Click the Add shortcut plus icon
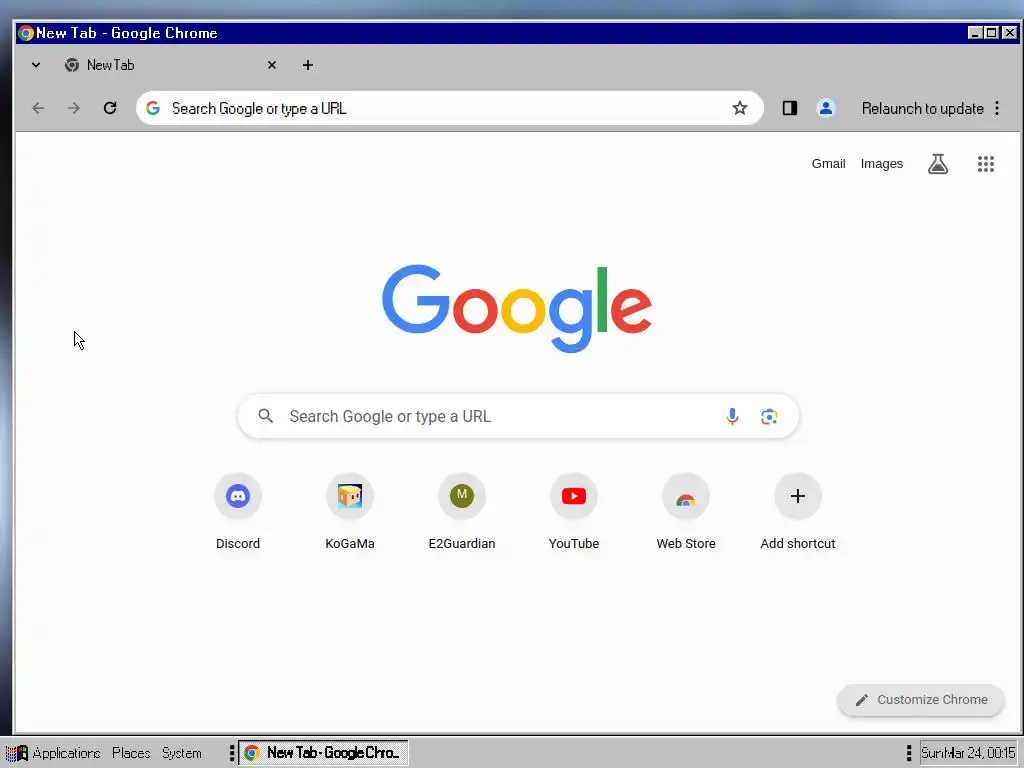This screenshot has height=768, width=1024. point(797,496)
